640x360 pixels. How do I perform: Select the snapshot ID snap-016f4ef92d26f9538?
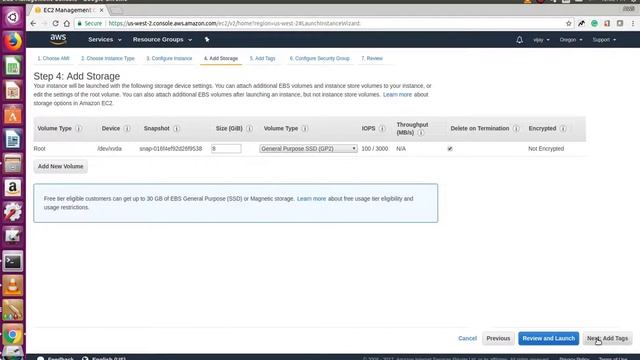tap(171, 149)
